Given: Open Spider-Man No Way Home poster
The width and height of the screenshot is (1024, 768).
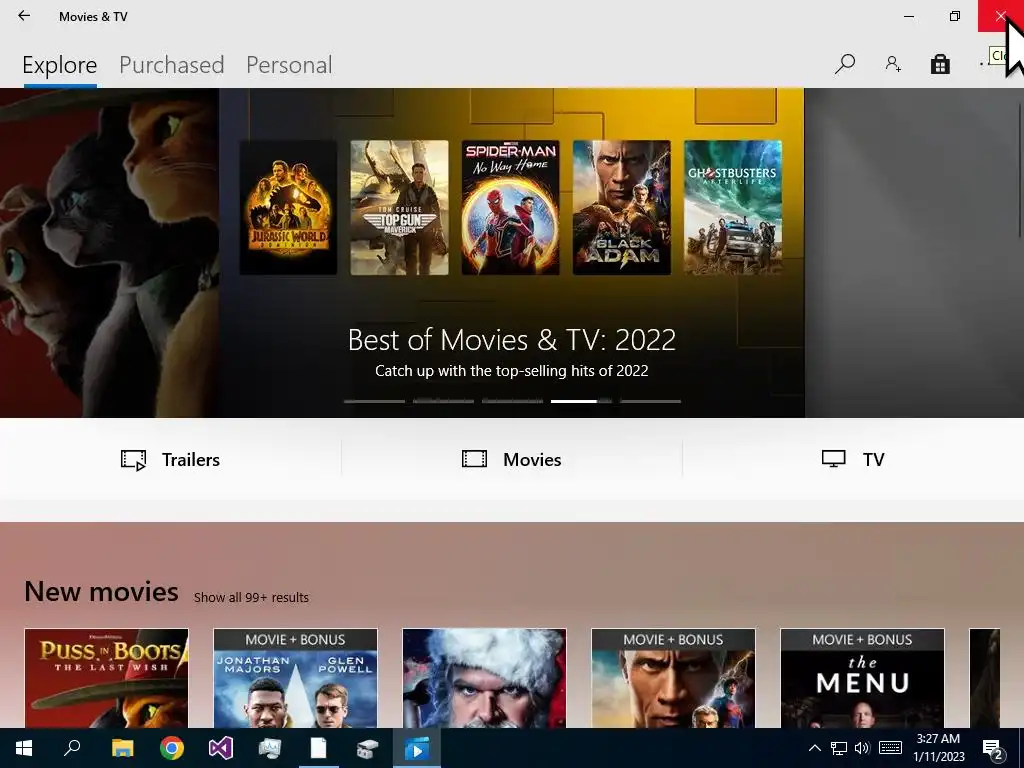Looking at the screenshot, I should (511, 208).
